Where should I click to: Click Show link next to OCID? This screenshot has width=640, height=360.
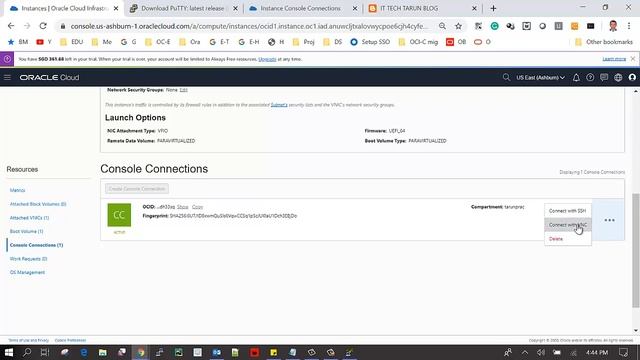pos(182,207)
